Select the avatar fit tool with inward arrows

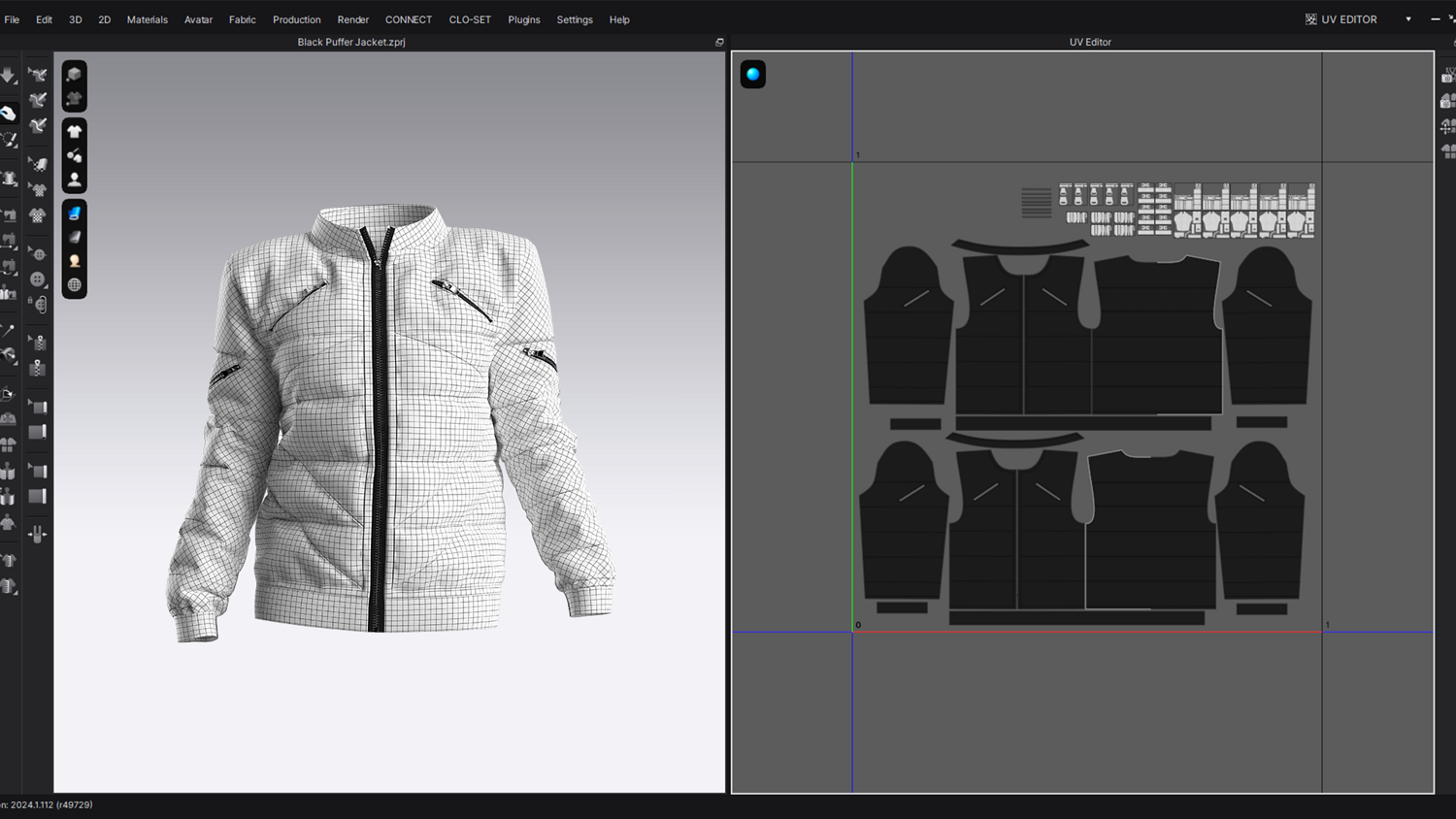[38, 534]
